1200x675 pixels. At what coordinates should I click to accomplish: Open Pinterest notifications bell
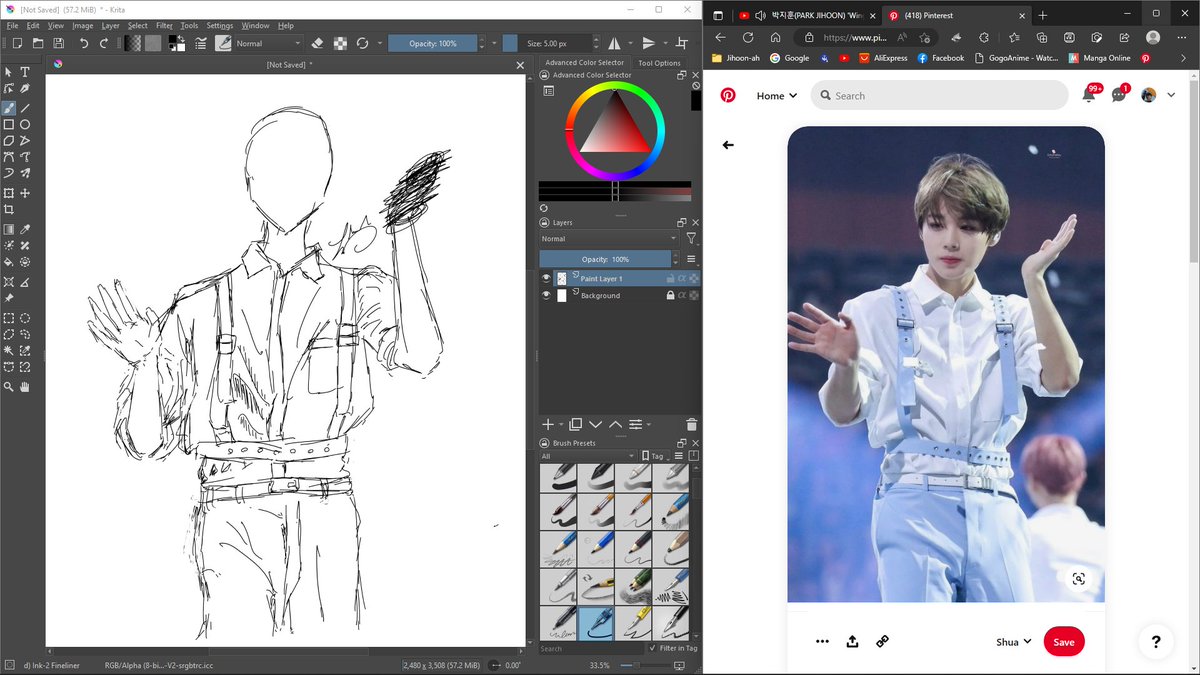tap(1089, 95)
